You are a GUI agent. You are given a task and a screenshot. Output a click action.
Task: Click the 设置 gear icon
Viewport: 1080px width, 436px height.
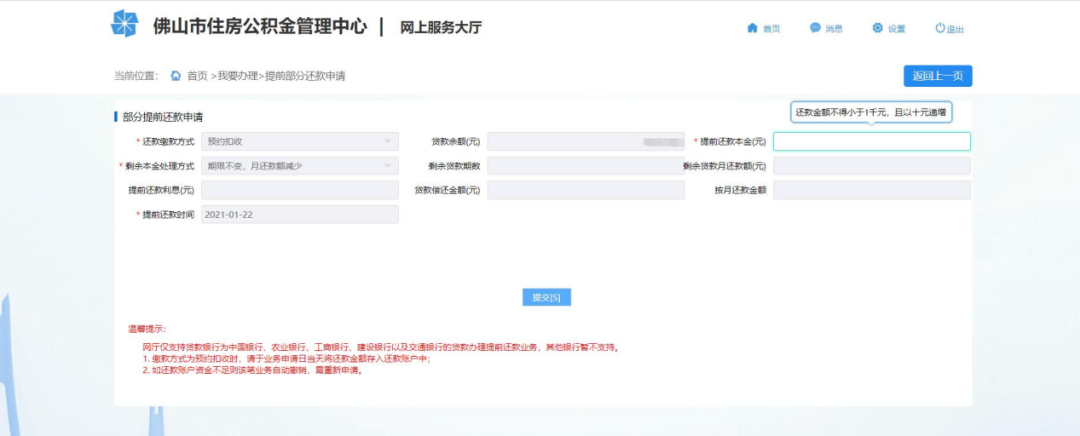[x=878, y=28]
